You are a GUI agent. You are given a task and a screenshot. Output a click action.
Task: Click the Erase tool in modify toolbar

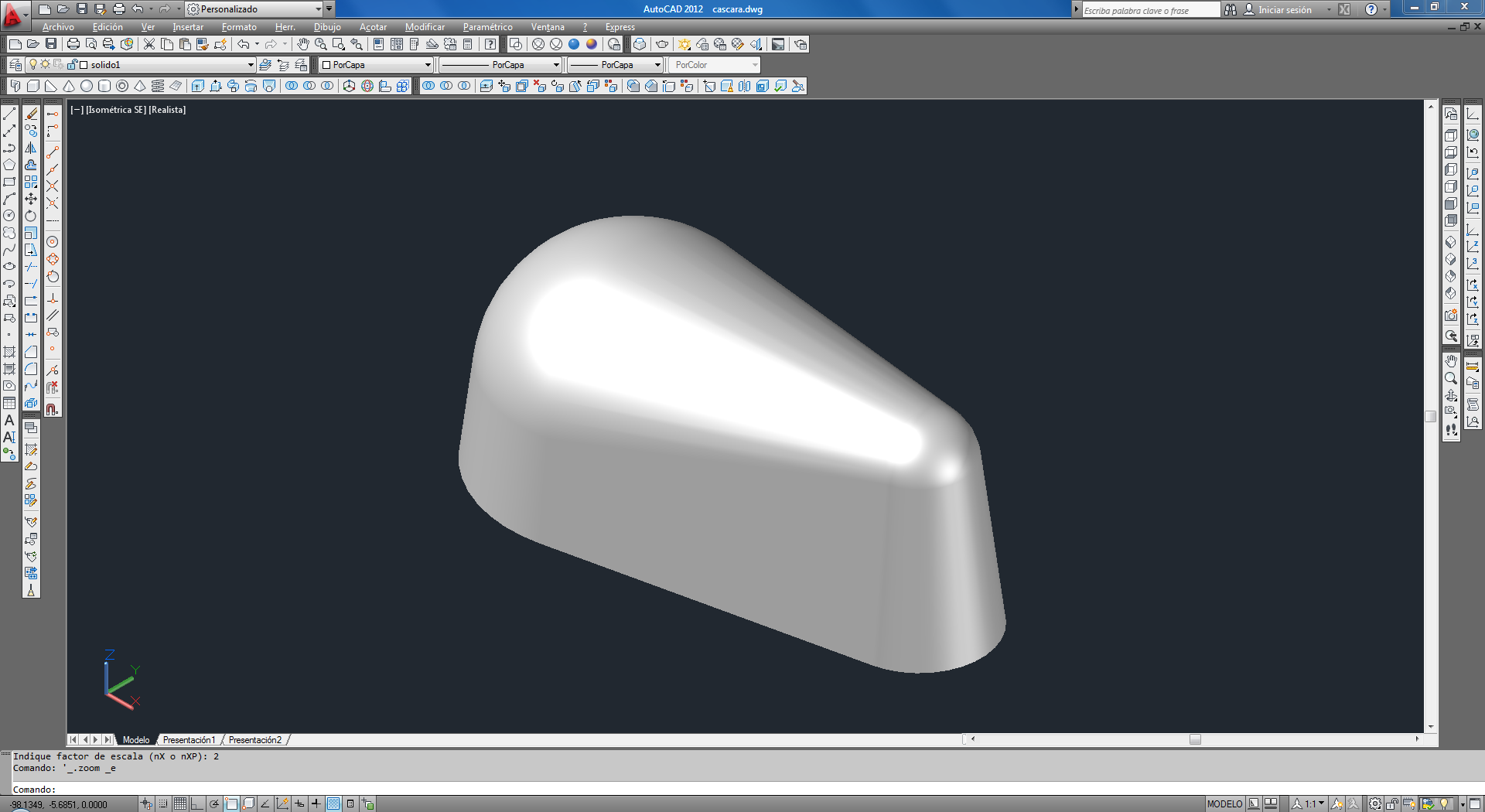pyautogui.click(x=31, y=114)
